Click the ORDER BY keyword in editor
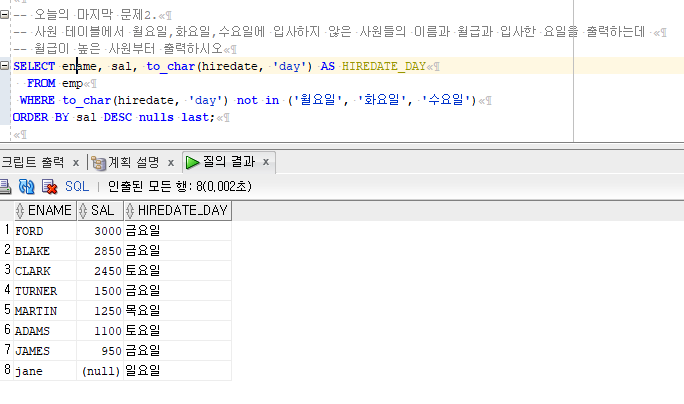The height and width of the screenshot is (404, 684). tap(41, 117)
